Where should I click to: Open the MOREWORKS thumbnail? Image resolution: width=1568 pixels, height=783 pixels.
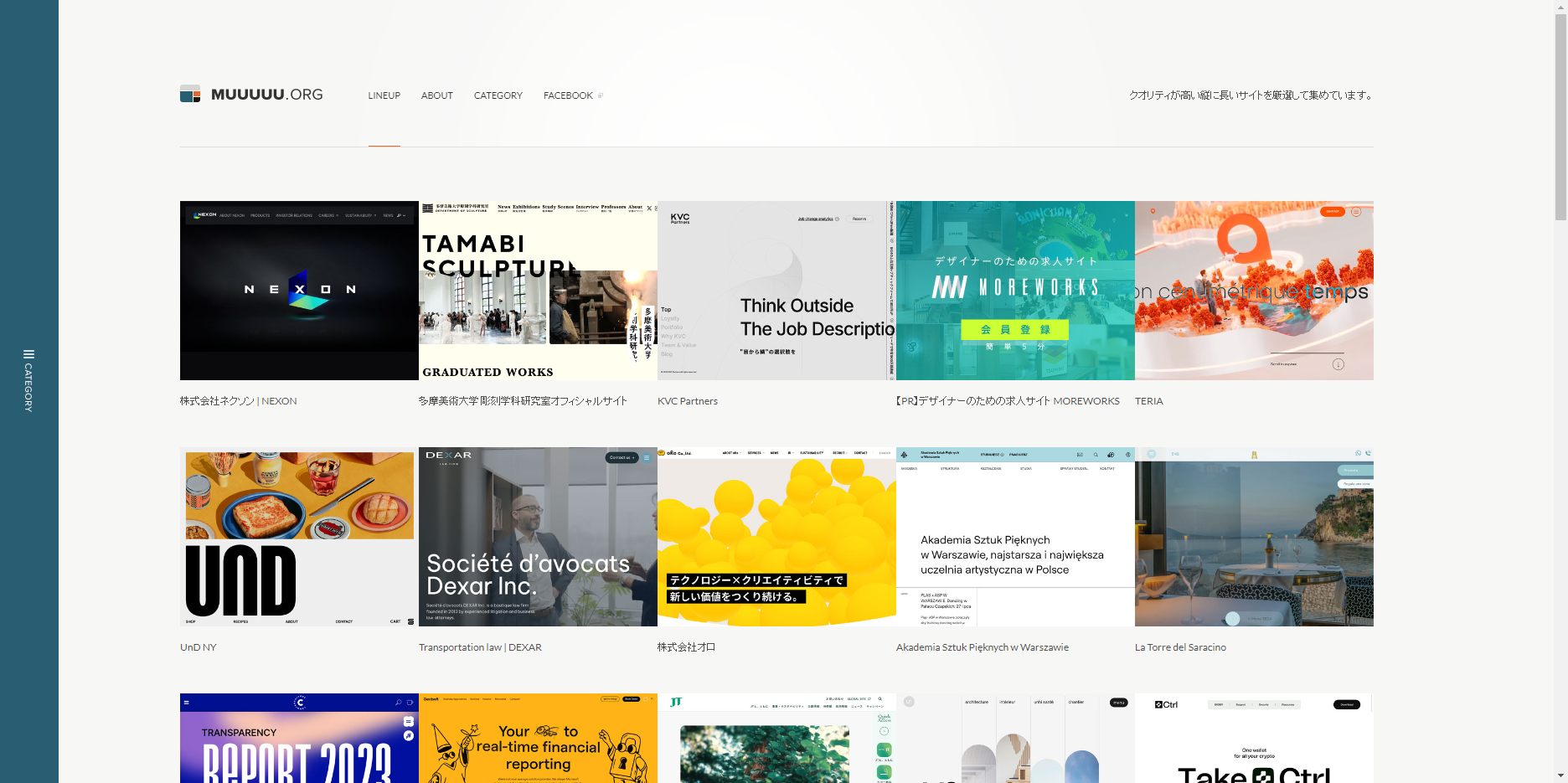(1015, 291)
